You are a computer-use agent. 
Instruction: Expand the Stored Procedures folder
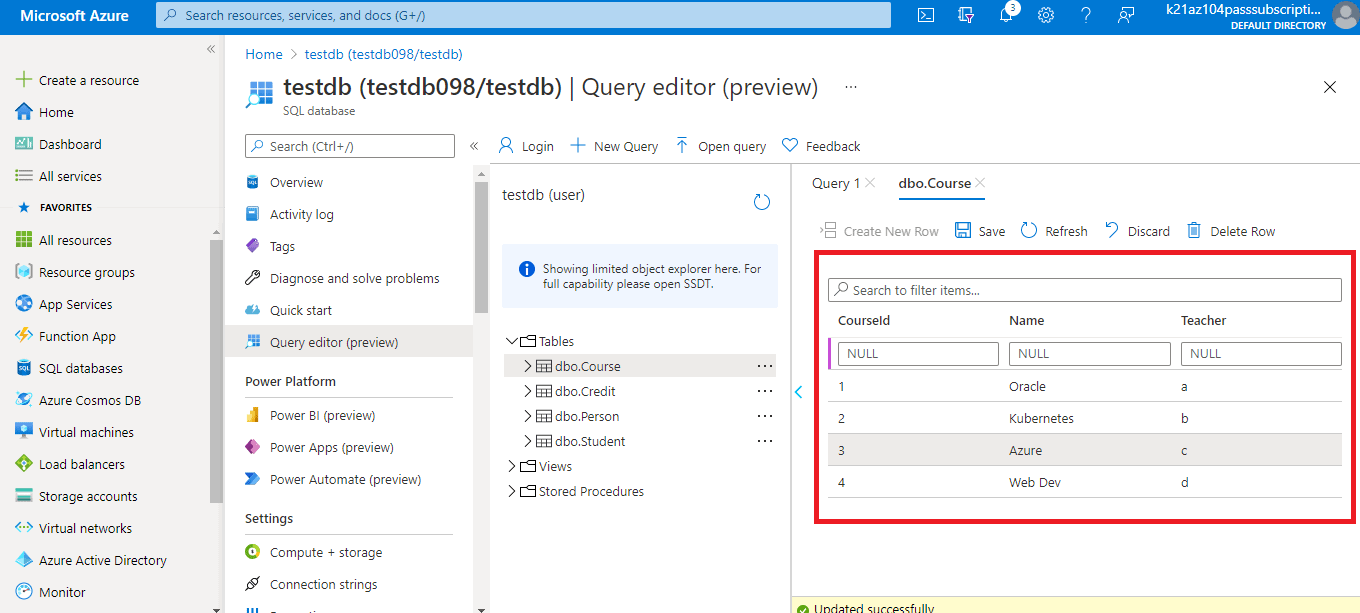[x=512, y=491]
